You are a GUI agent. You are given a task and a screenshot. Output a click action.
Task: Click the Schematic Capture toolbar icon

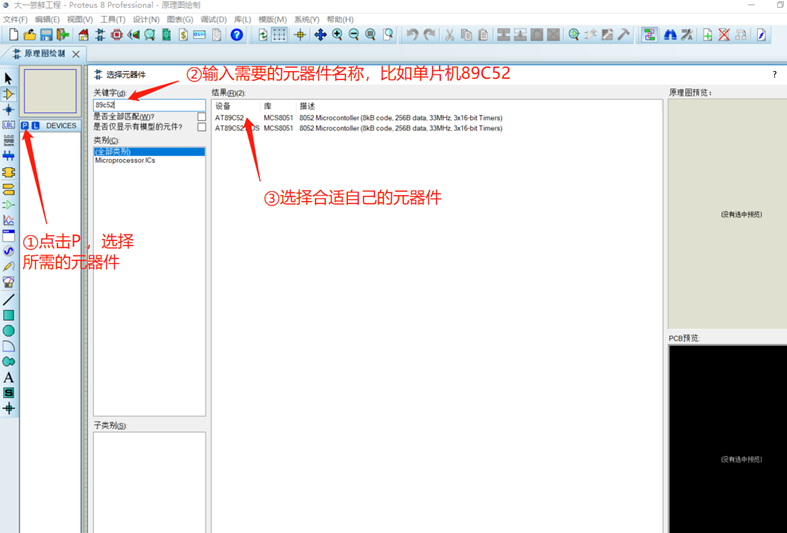click(100, 35)
